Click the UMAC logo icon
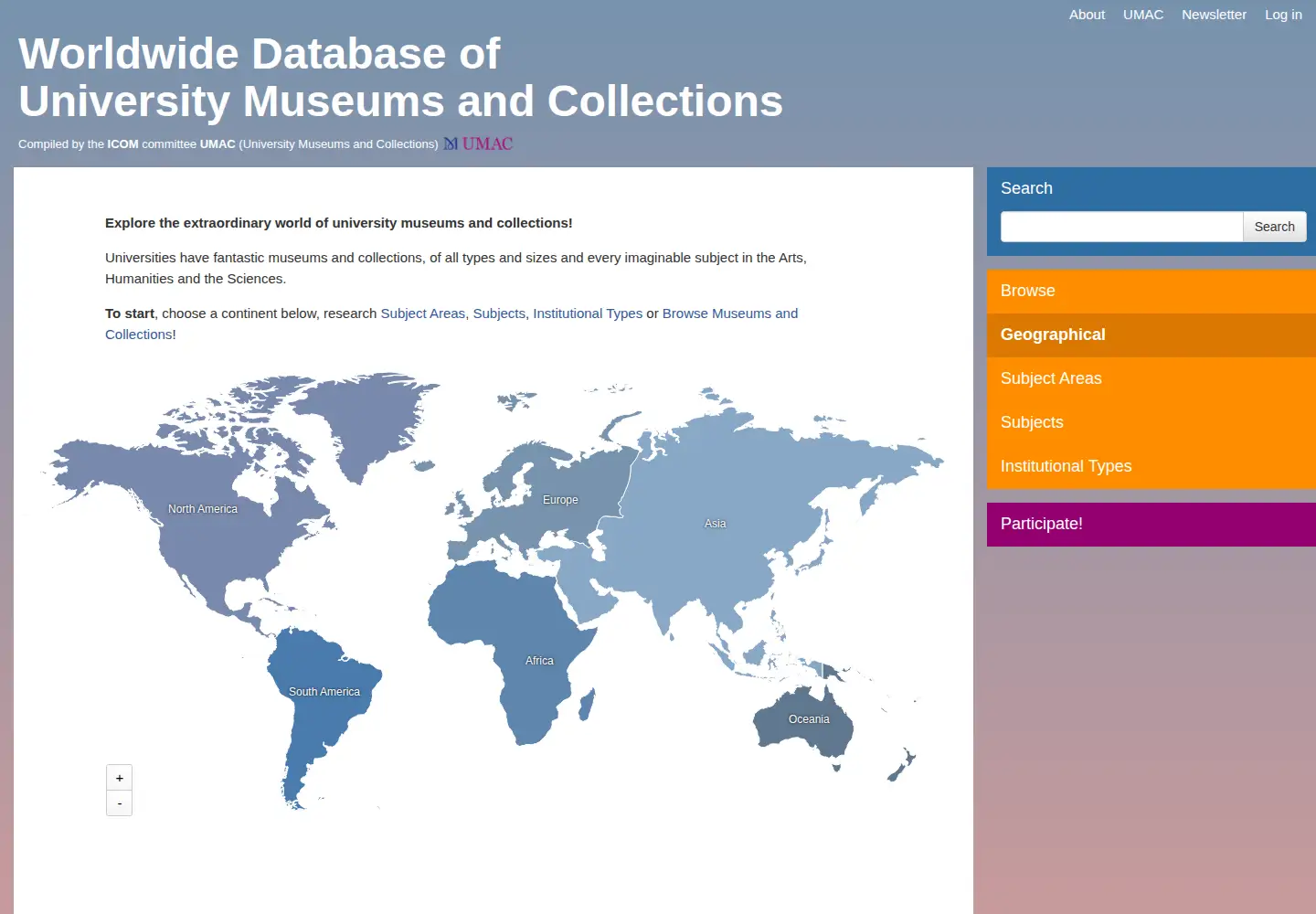1316x914 pixels. pyautogui.click(x=478, y=143)
